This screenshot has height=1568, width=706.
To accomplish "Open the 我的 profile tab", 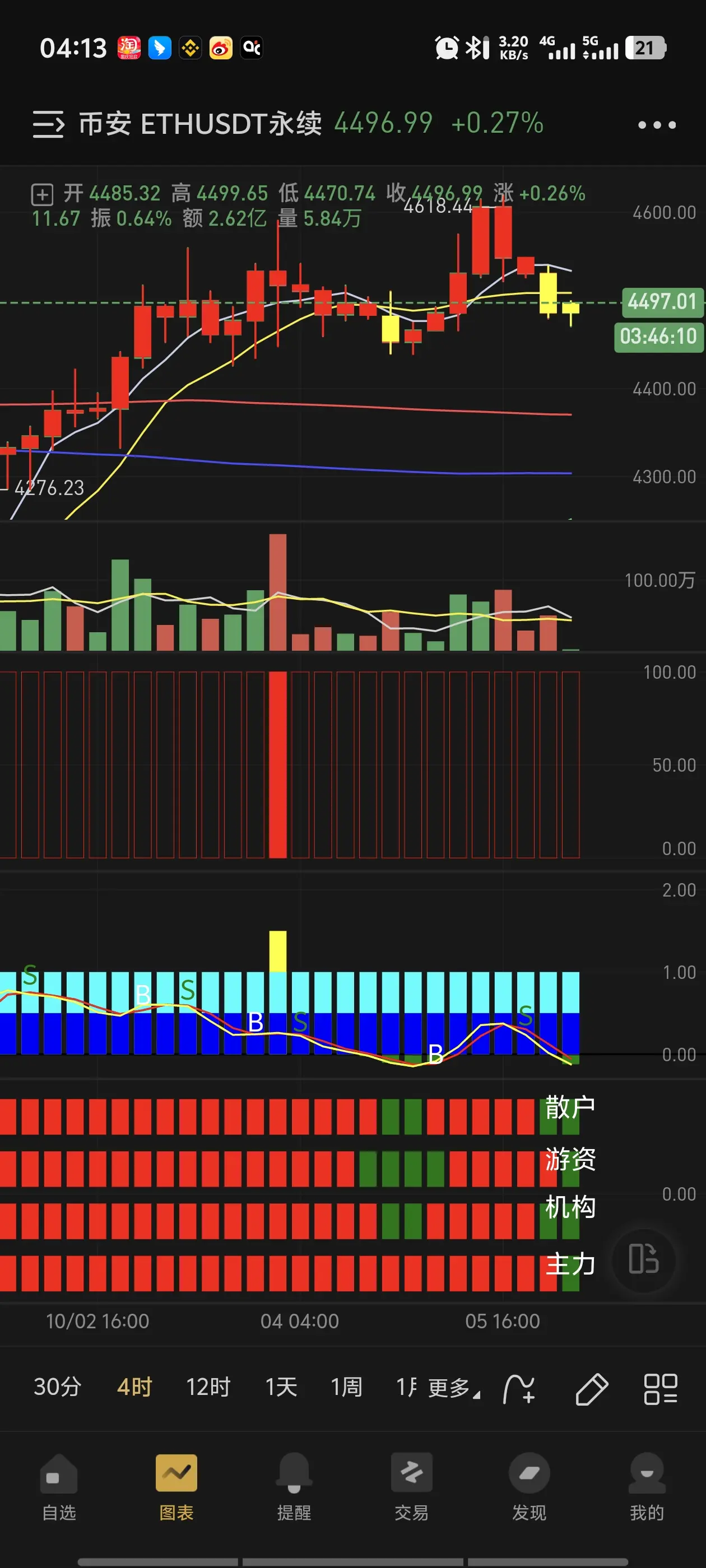I will pos(646,1486).
